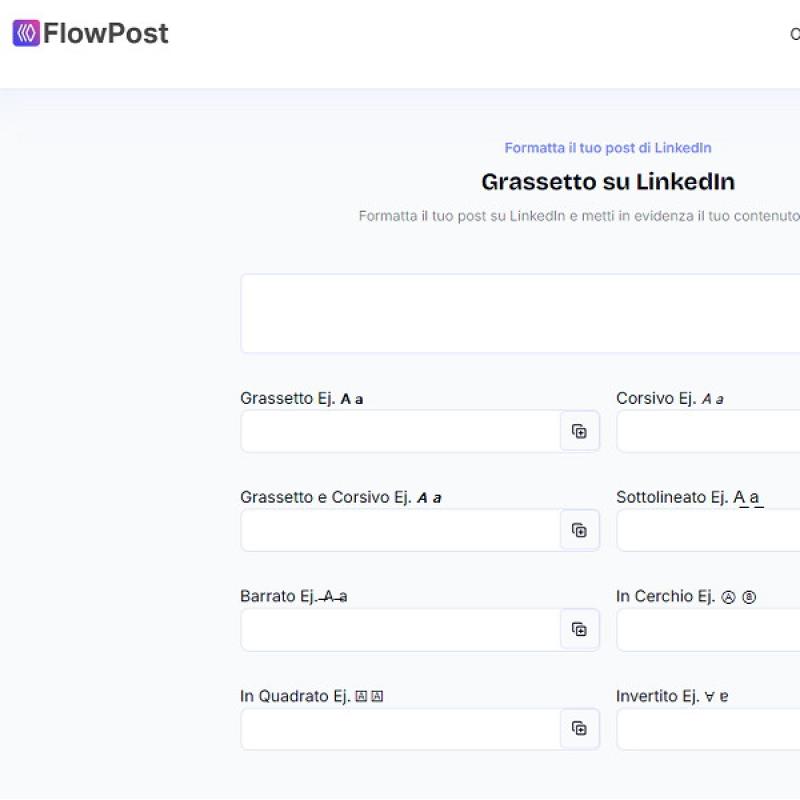Click the 'Formatta il tuo post di LinkedIn' link
The width and height of the screenshot is (800, 800).
tap(607, 148)
